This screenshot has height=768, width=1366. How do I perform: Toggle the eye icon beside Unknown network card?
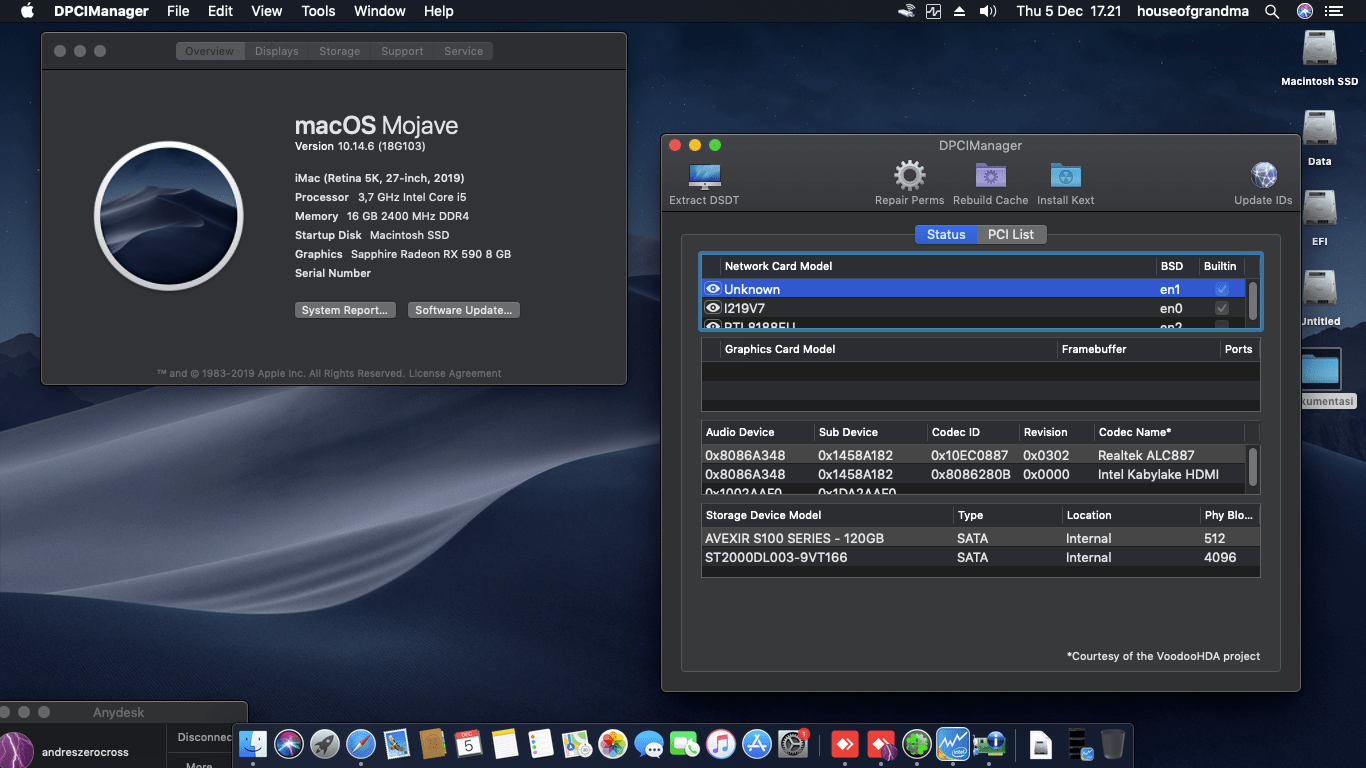pos(713,288)
